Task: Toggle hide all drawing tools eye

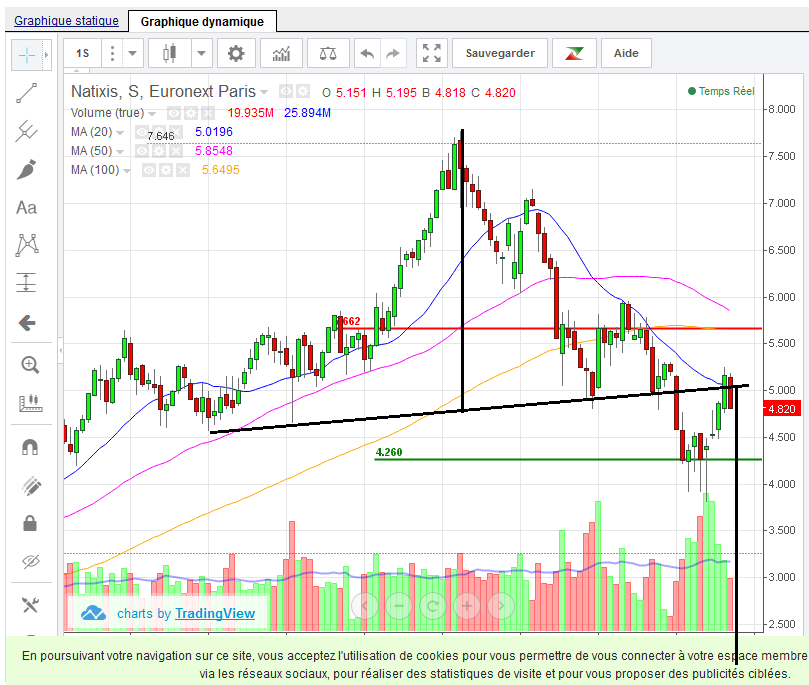Action: click(30, 561)
